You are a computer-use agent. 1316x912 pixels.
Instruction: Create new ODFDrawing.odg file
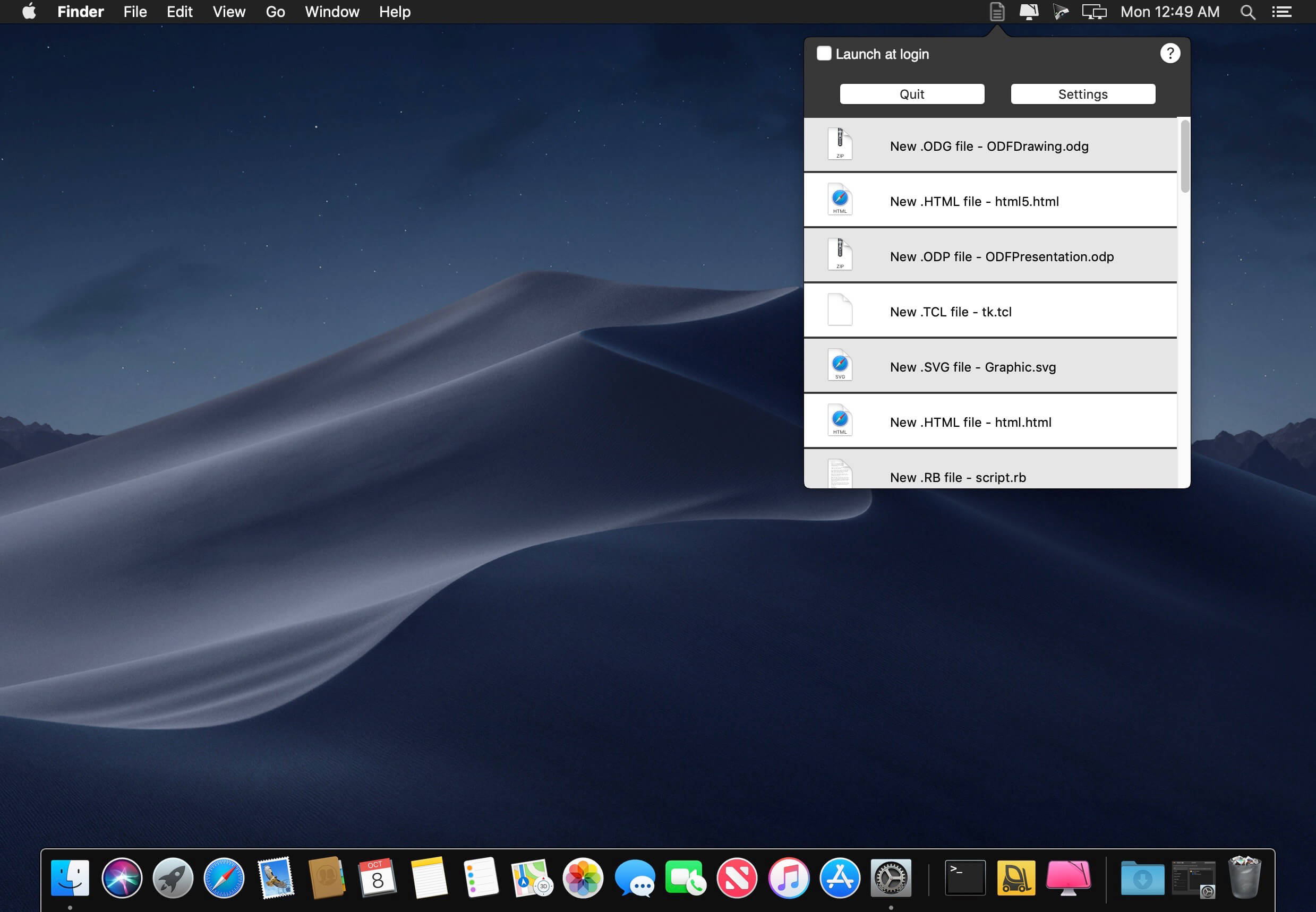(x=988, y=147)
